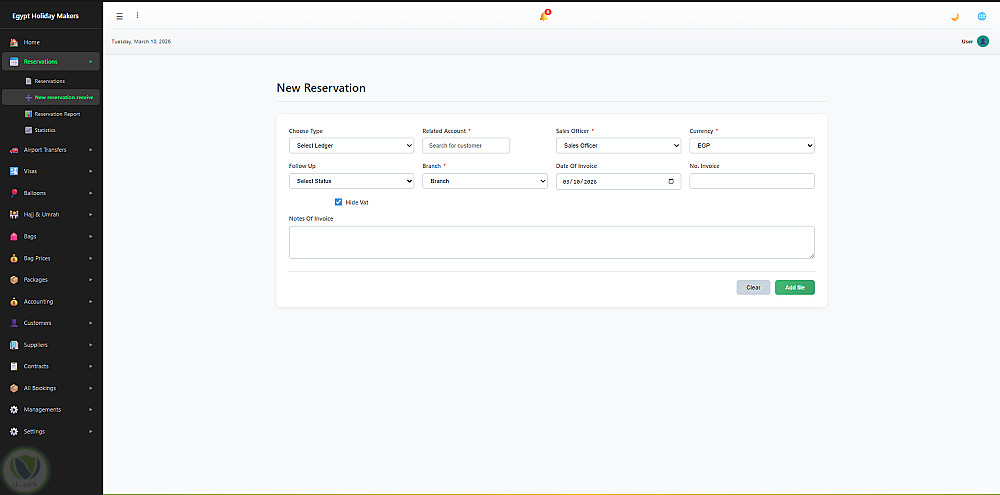Open the Sales Officer dropdown
This screenshot has width=1000, height=495.
(x=618, y=146)
